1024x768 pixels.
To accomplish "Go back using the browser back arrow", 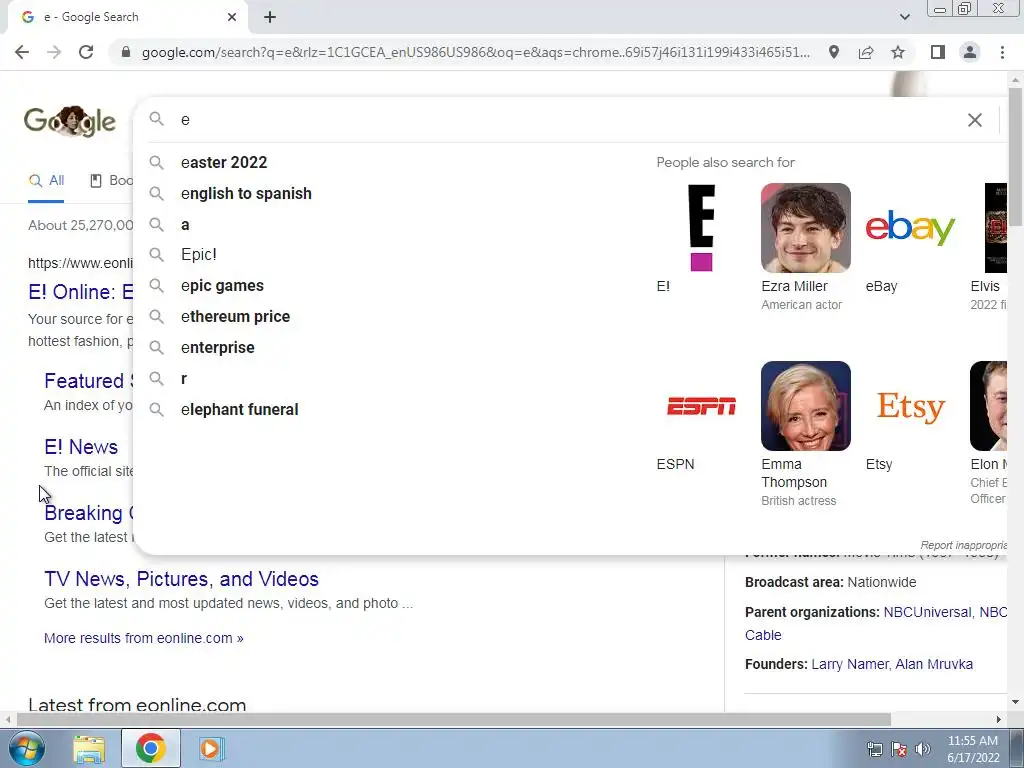I will (22, 52).
